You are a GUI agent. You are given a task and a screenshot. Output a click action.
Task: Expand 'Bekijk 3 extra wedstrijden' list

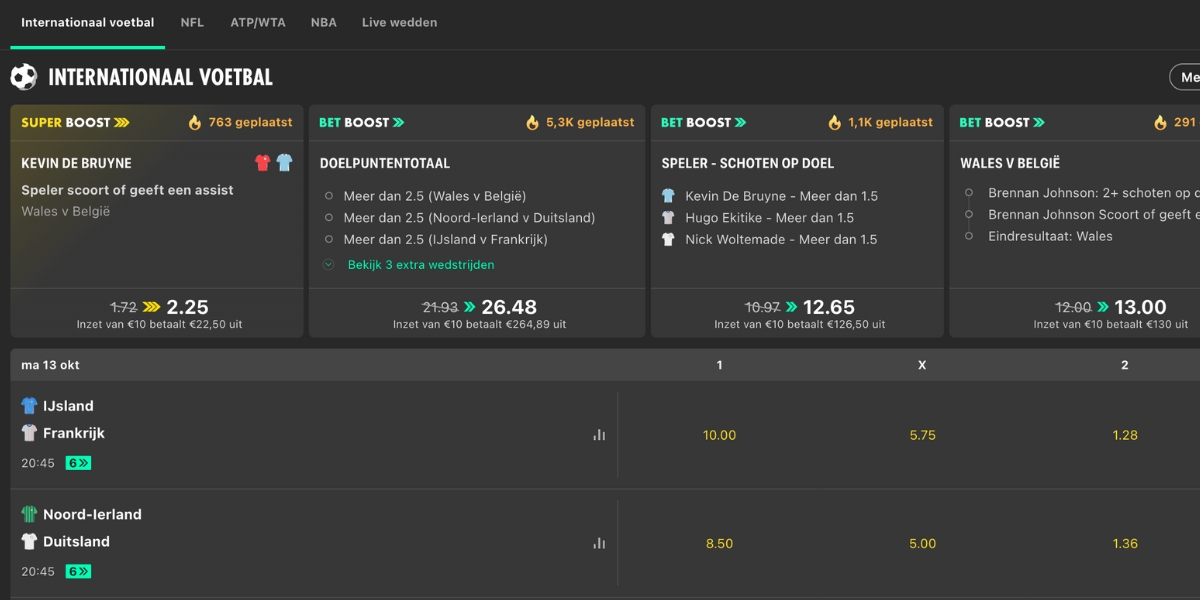tap(420, 265)
